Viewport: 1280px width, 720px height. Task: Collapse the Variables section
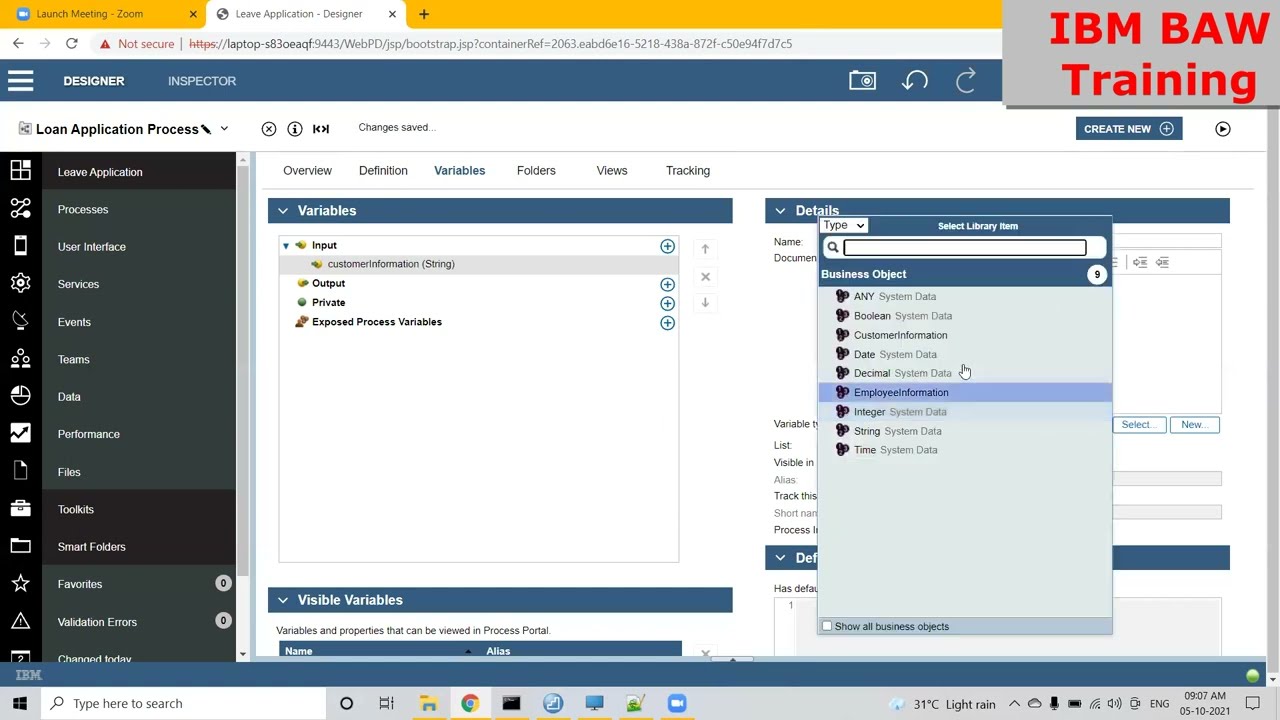tap(283, 211)
